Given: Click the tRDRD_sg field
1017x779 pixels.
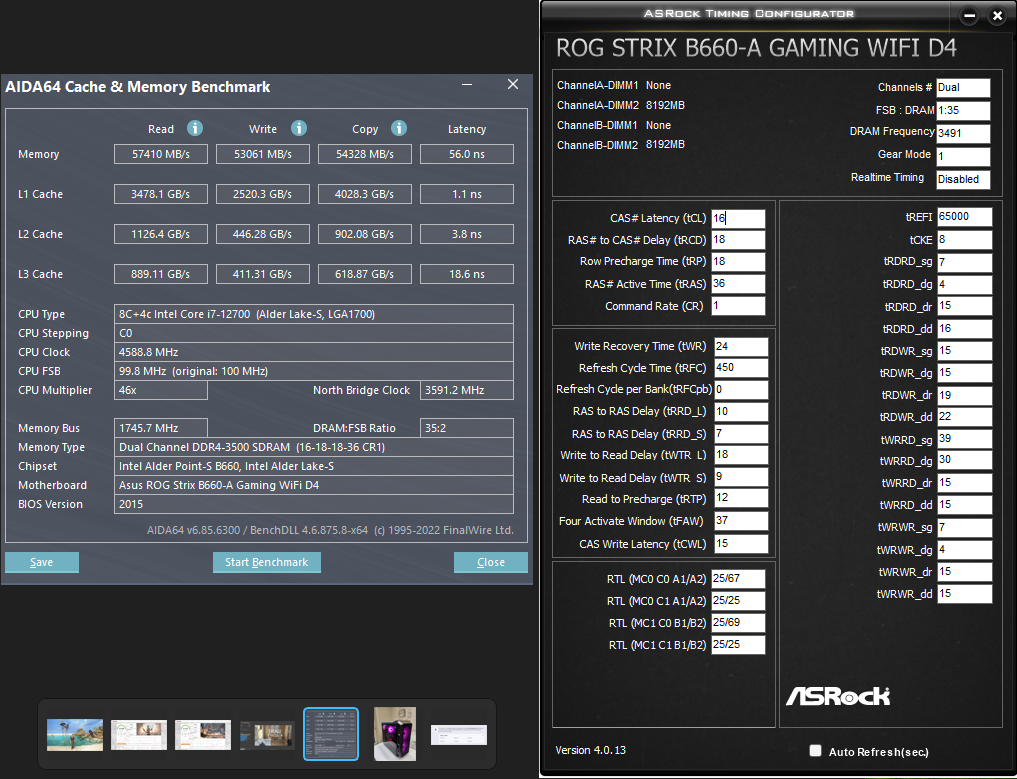Looking at the screenshot, I should pos(964,263).
